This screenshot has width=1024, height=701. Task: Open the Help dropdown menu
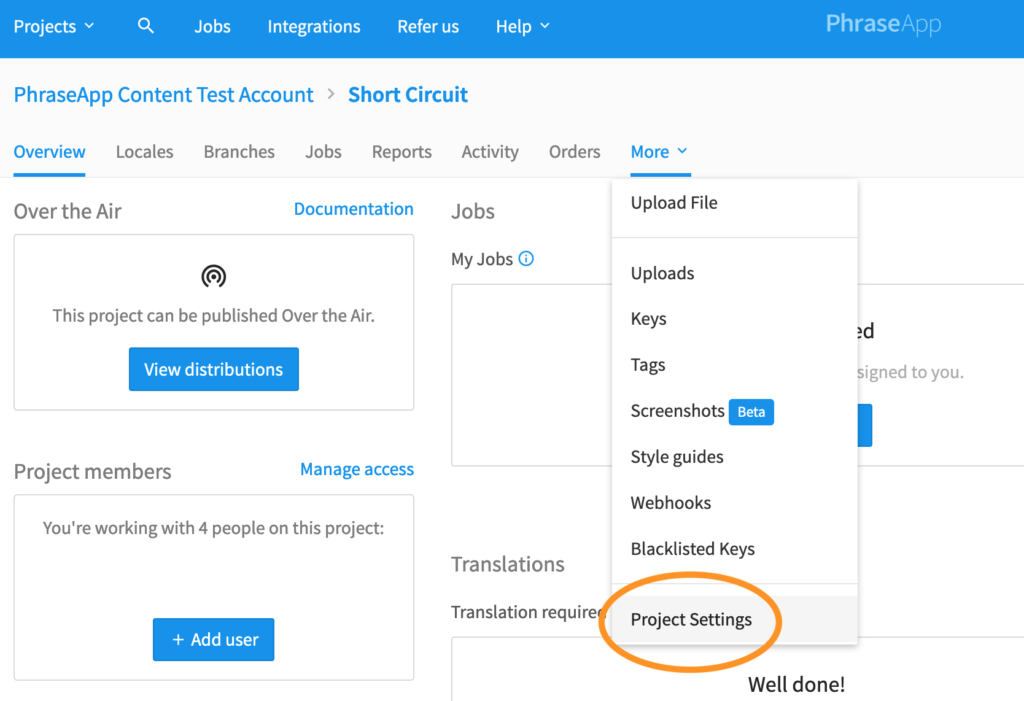[522, 26]
